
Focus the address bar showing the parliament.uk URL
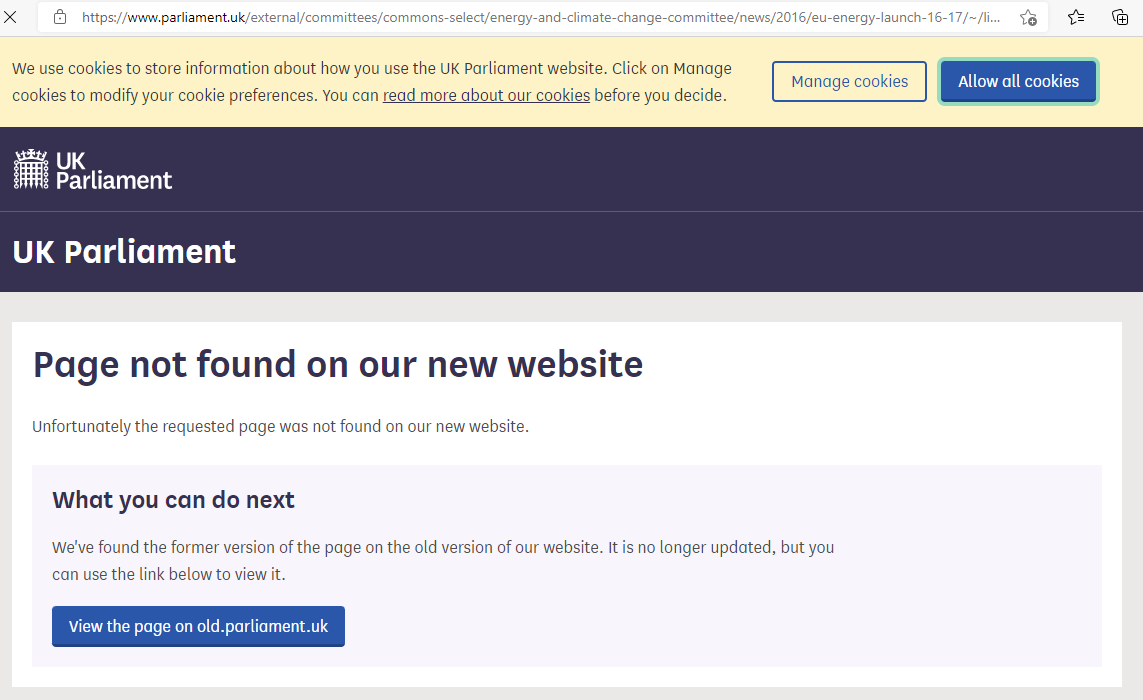[x=540, y=18]
